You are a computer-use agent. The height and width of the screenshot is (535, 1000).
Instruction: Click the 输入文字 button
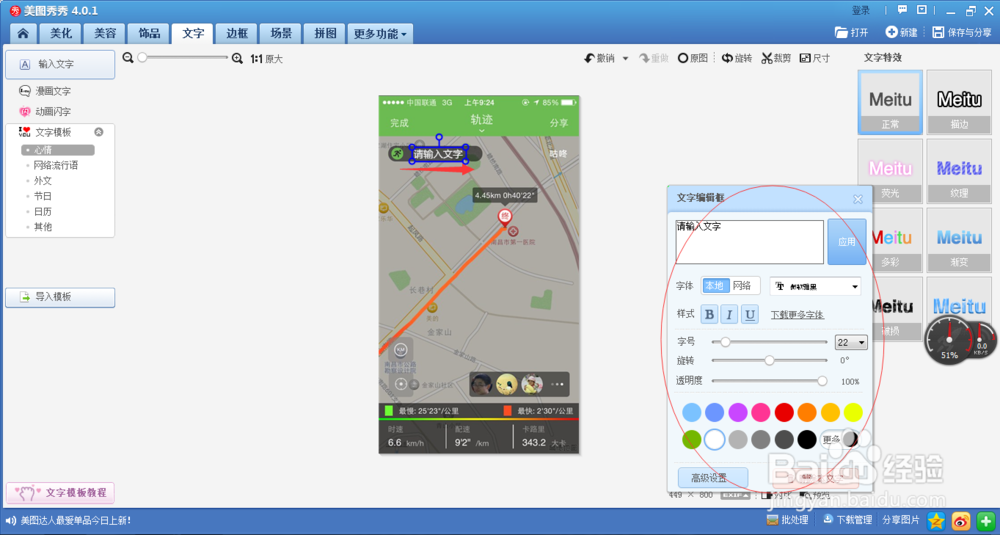click(60, 64)
